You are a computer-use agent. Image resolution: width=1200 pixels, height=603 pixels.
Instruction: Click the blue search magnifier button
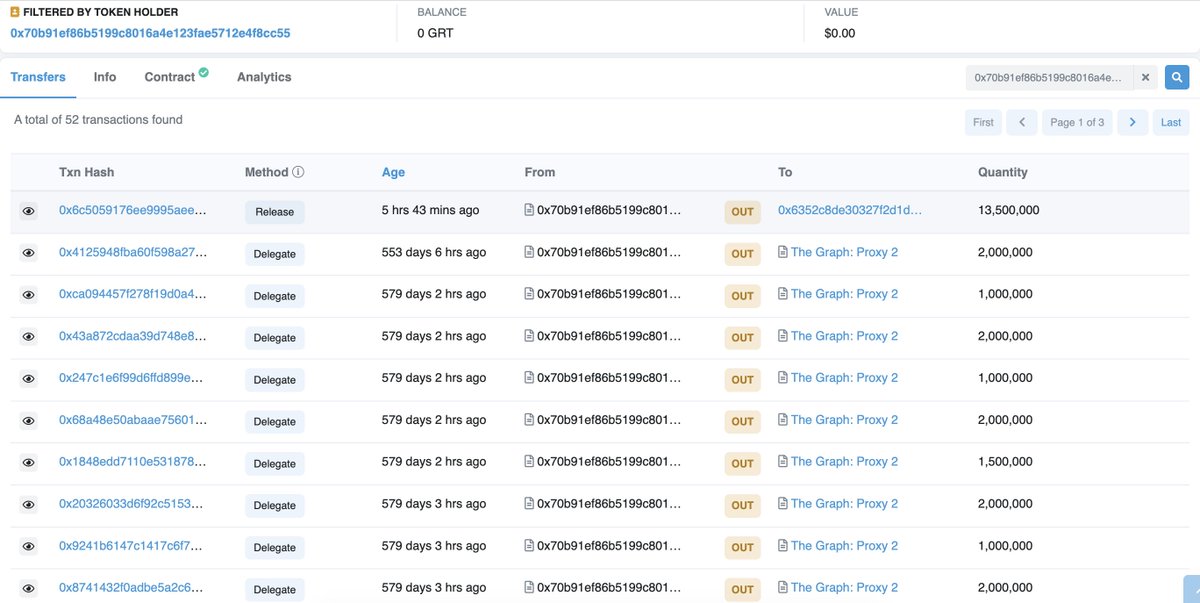pos(1177,77)
